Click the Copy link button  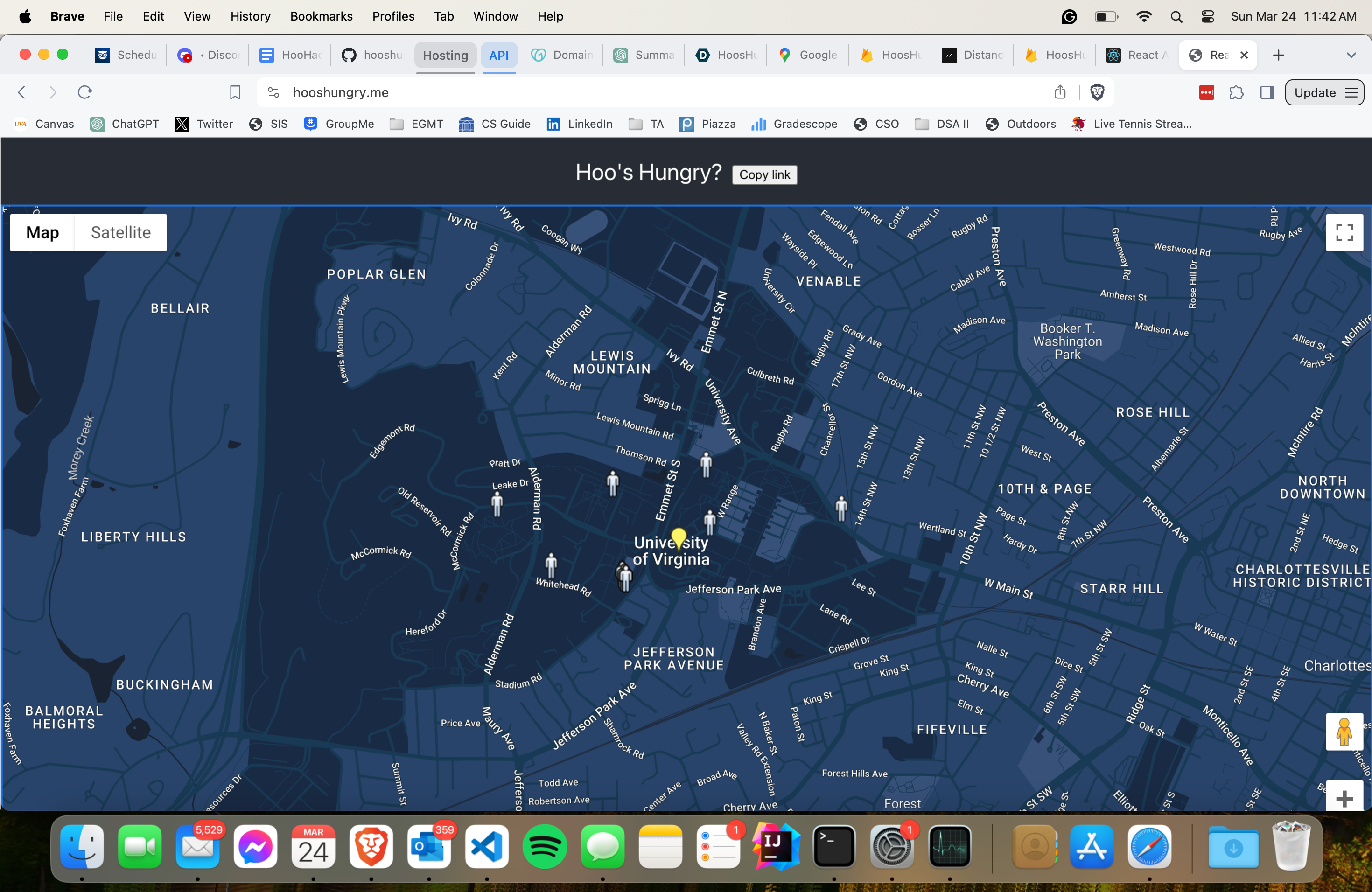[x=764, y=174]
